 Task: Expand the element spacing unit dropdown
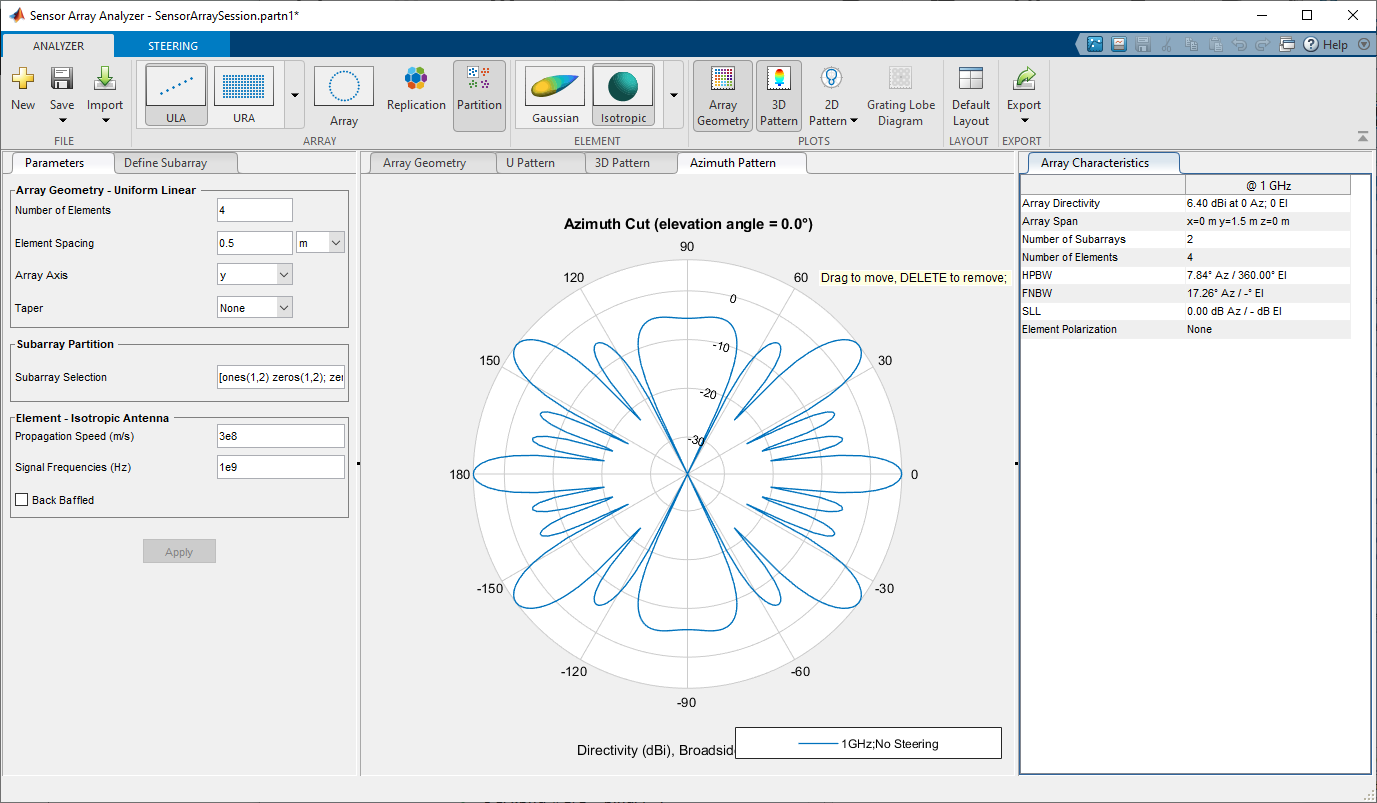[320, 243]
